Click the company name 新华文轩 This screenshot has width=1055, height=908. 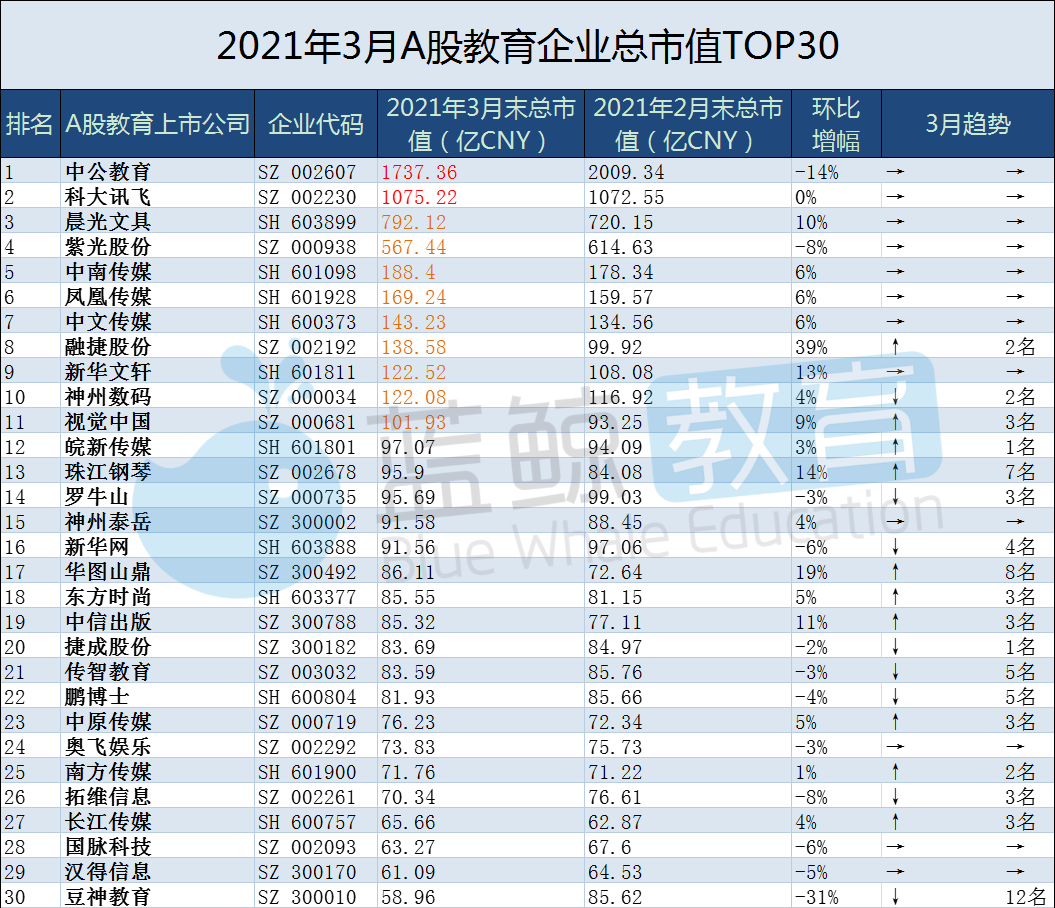[108, 371]
